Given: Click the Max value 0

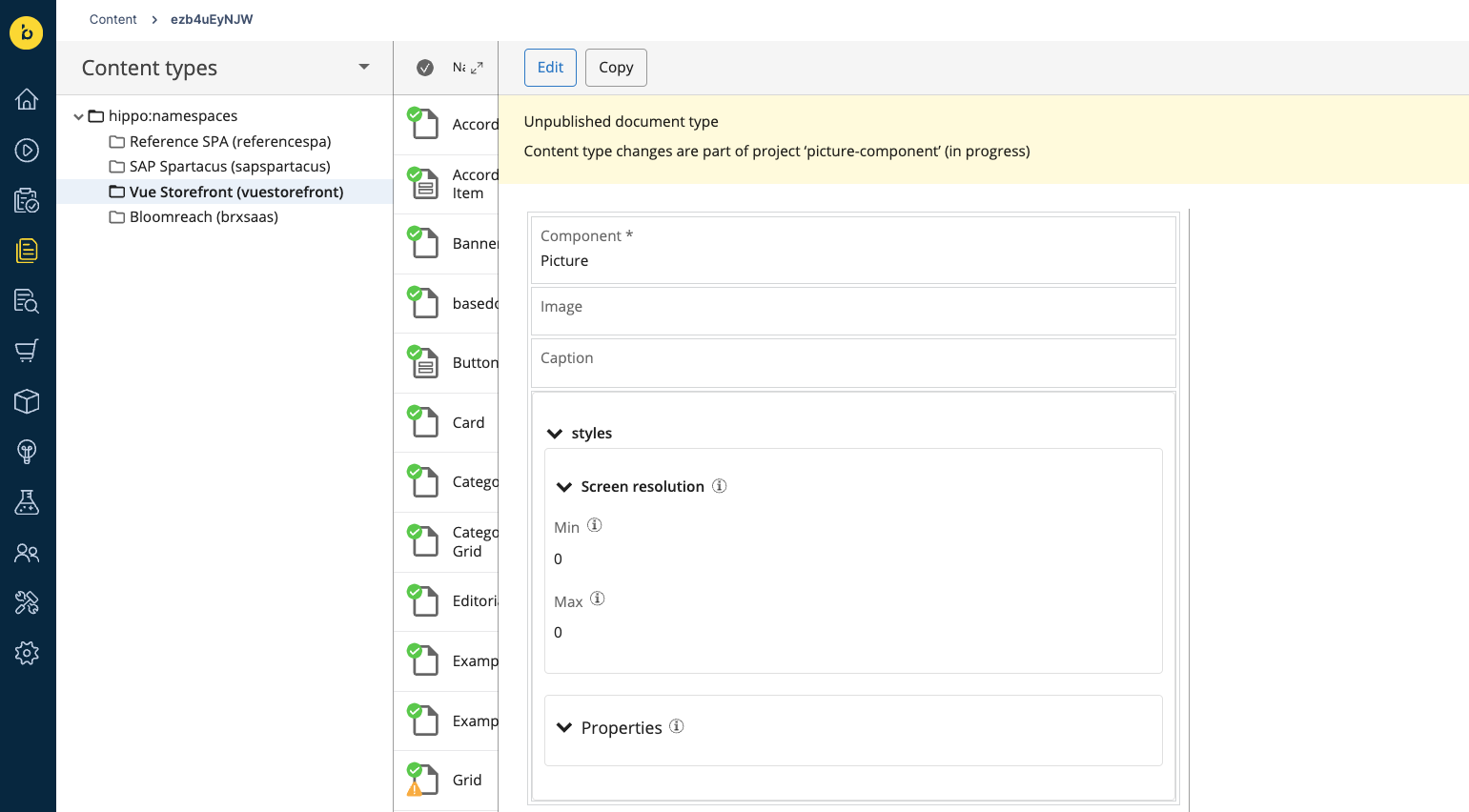Looking at the screenshot, I should click(559, 632).
